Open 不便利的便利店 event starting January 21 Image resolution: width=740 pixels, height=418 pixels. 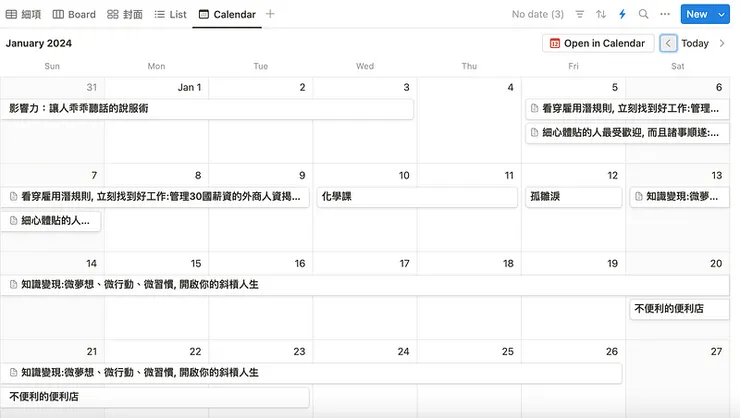(x=155, y=397)
